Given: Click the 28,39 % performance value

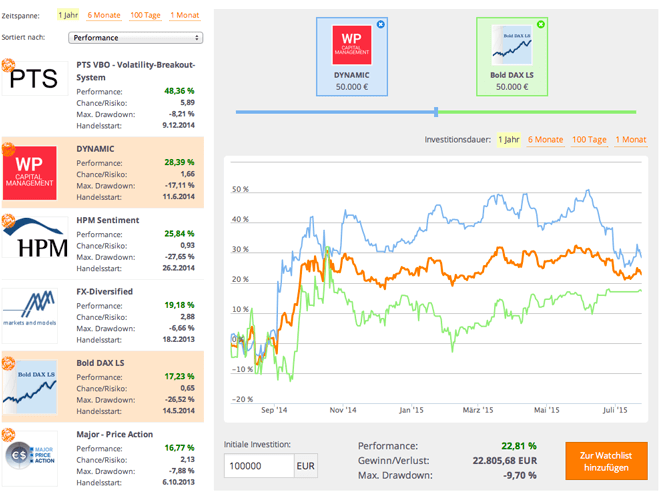Looking at the screenshot, I should click(x=179, y=162).
